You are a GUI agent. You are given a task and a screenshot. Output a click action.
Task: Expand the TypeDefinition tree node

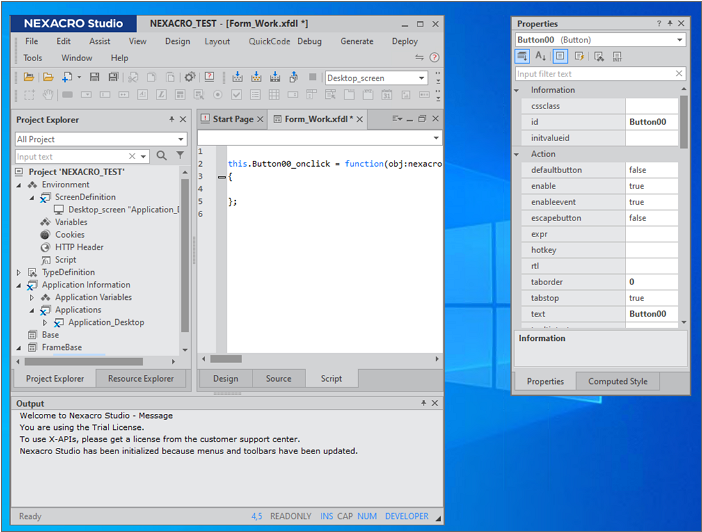click(19, 272)
